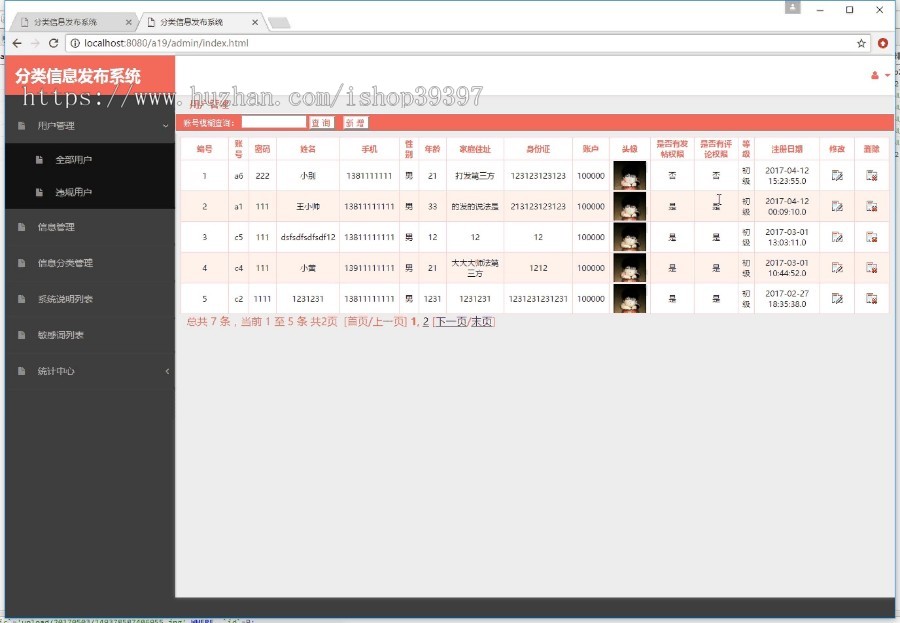Click the 身份证 column header
The width and height of the screenshot is (900, 623).
(x=538, y=149)
